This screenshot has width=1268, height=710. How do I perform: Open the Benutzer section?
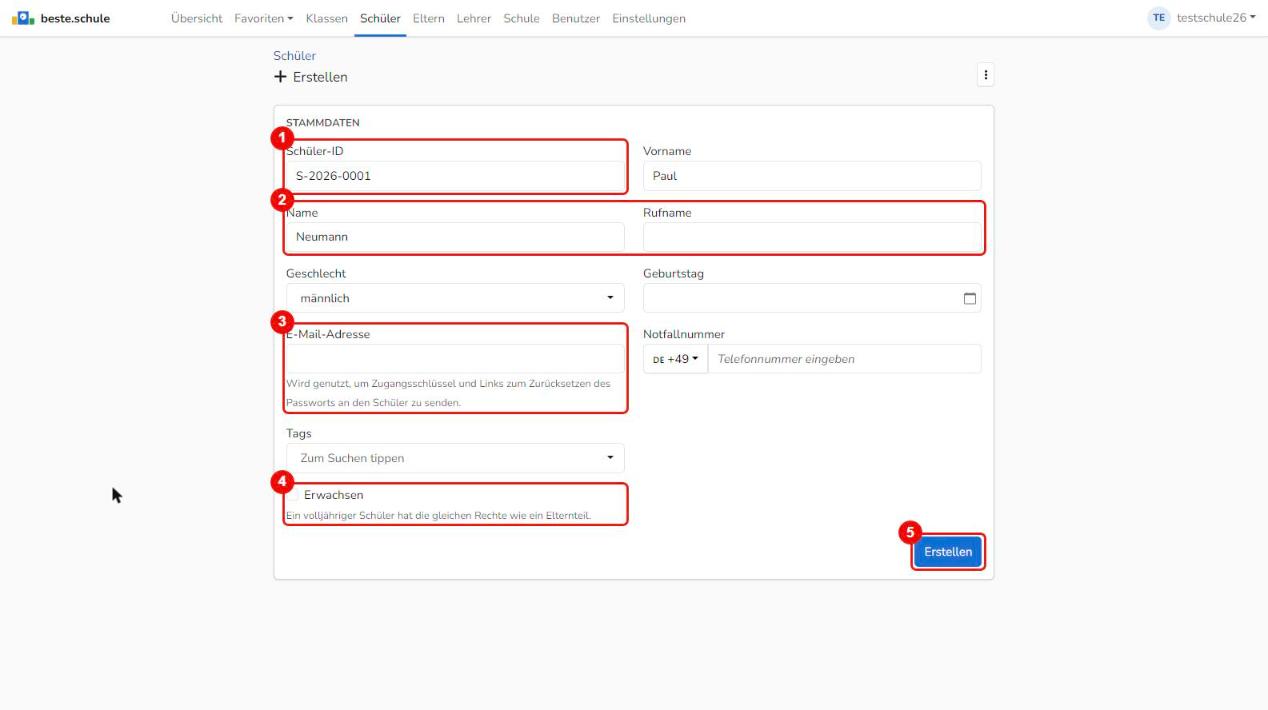[576, 18]
